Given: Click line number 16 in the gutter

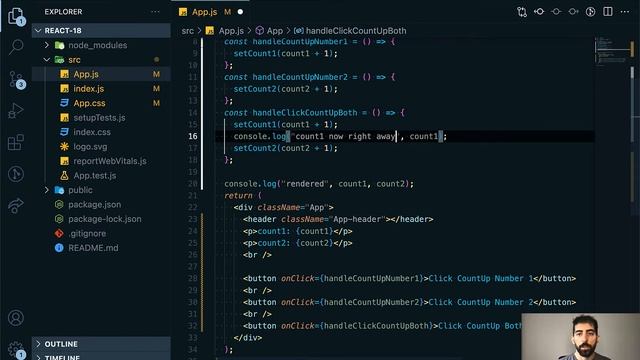Looking at the screenshot, I should pos(193,136).
